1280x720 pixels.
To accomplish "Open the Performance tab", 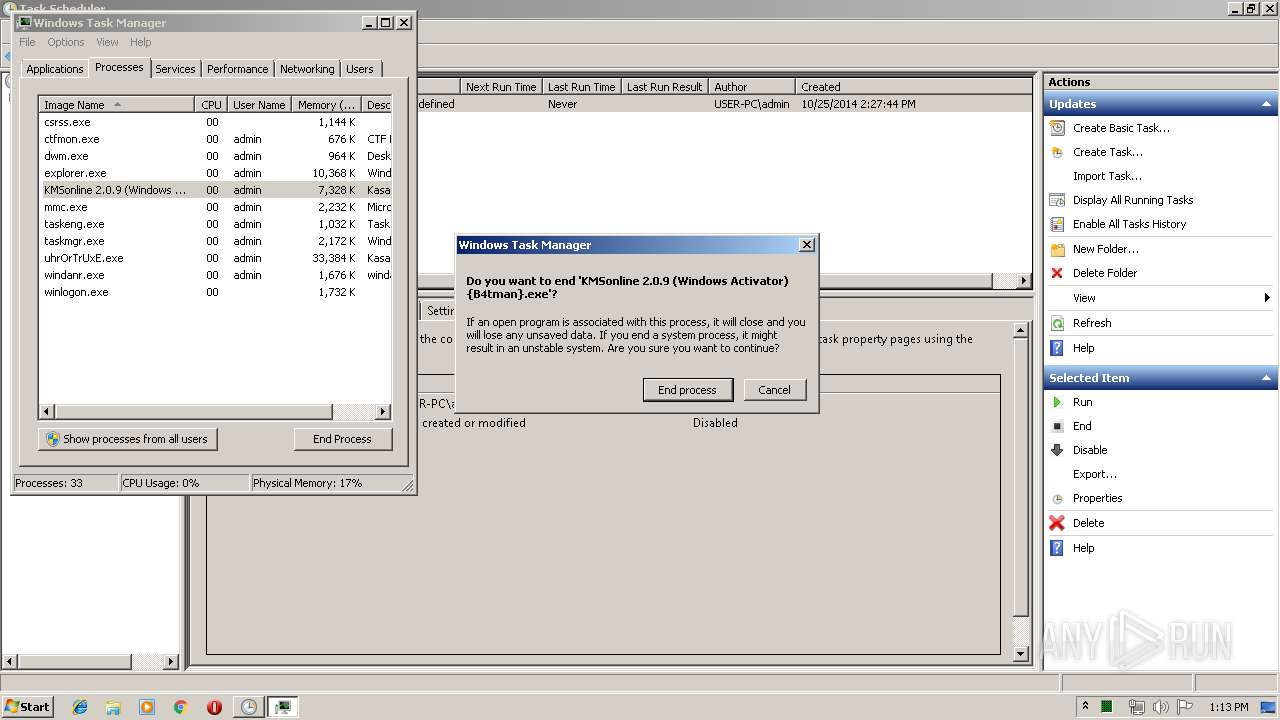I will (237, 69).
